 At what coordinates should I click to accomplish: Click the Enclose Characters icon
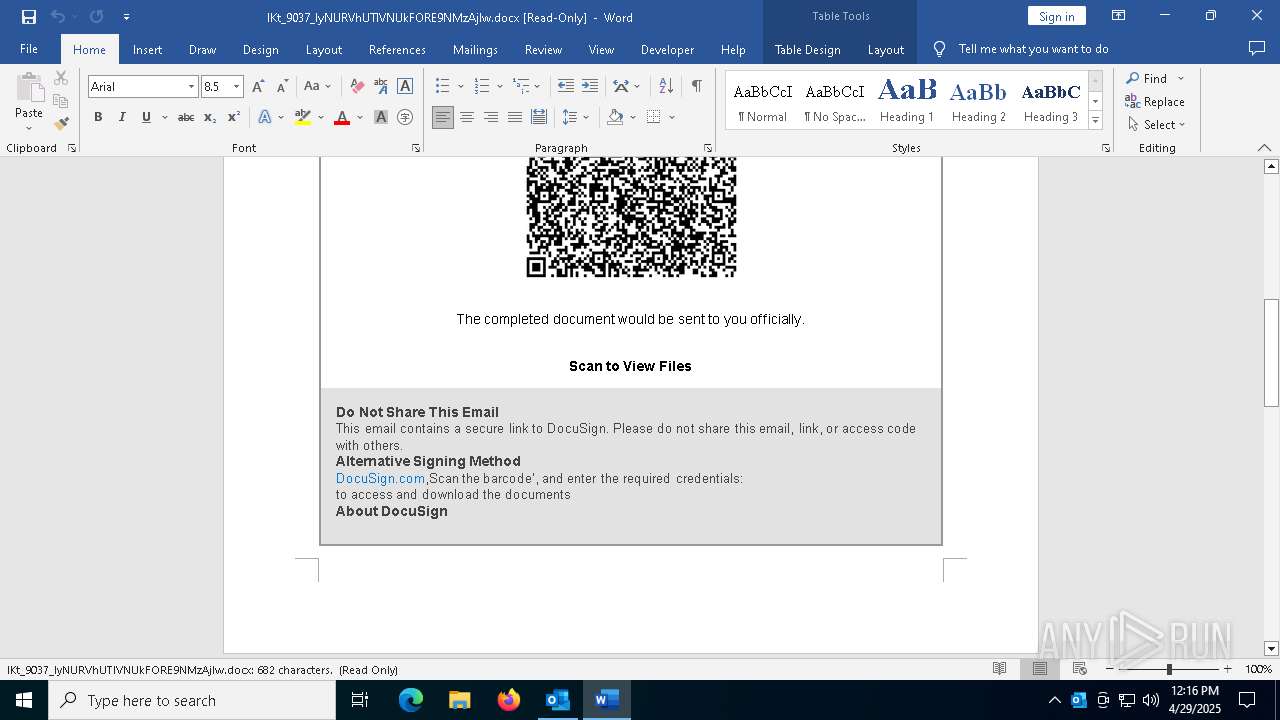405,118
